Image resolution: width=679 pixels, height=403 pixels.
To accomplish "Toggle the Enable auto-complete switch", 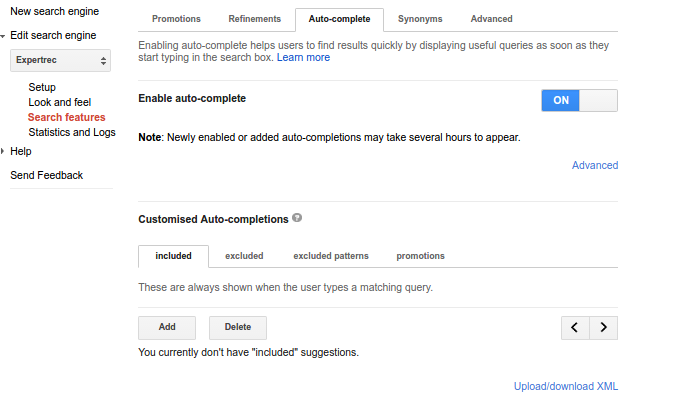I will (579, 100).
